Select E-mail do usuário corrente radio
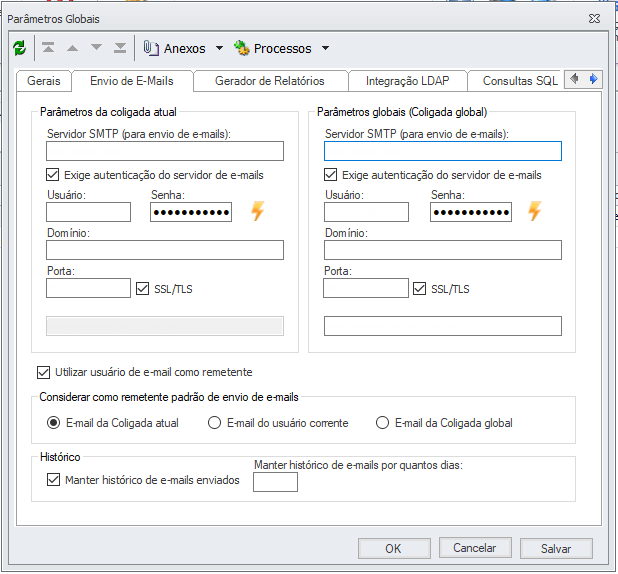The height and width of the screenshot is (574, 618). (214, 423)
